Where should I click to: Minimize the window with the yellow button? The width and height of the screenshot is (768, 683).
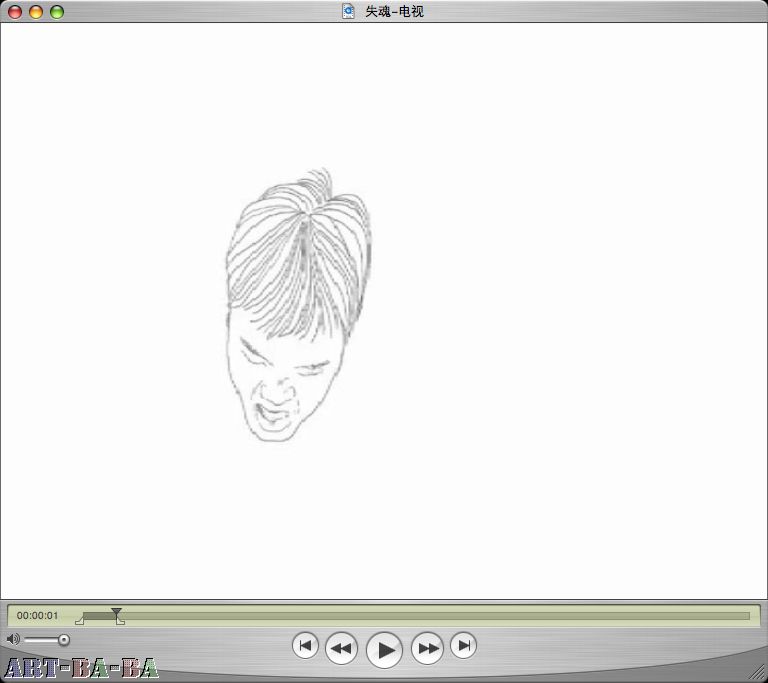36,12
